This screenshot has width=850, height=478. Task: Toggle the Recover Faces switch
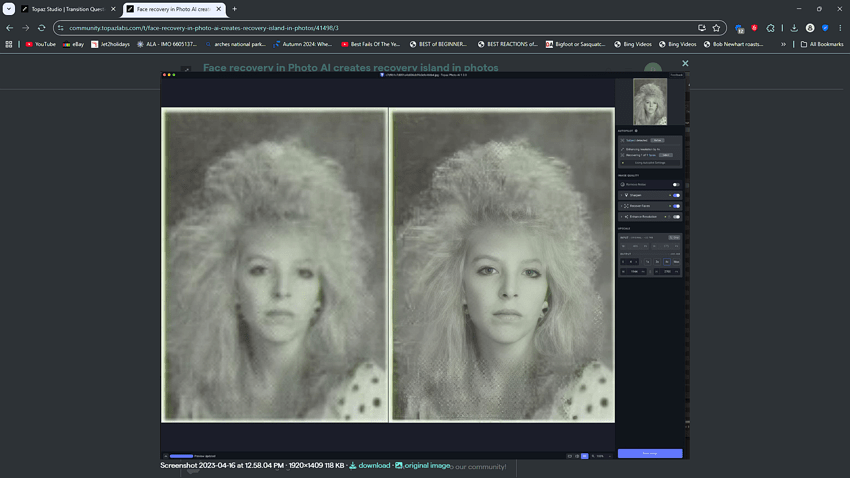click(x=676, y=206)
